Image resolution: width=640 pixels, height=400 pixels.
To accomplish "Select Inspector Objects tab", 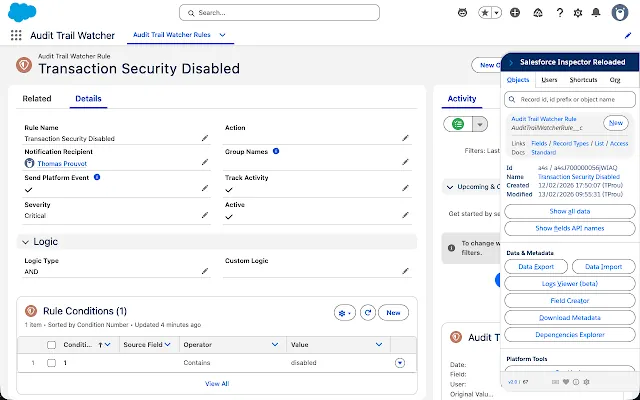I will pos(518,80).
